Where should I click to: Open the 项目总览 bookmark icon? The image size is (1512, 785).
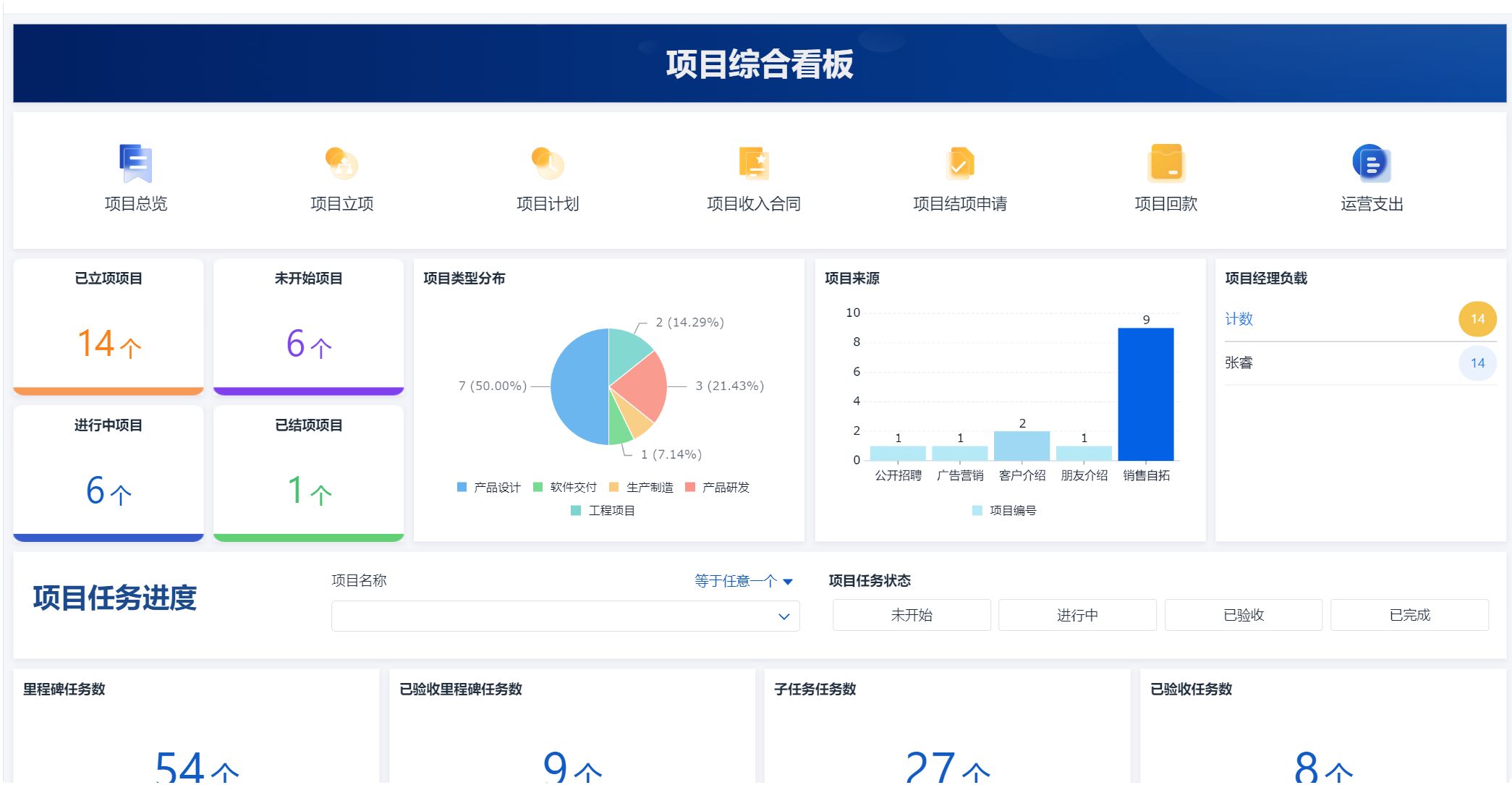[135, 164]
